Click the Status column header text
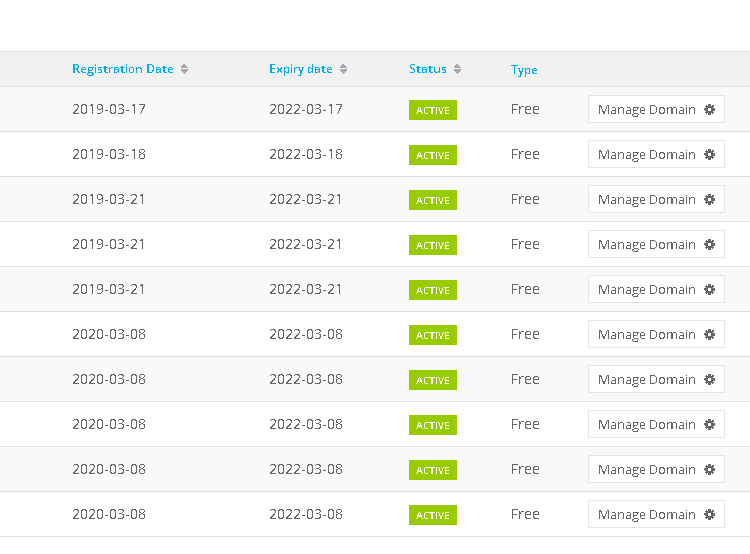The image size is (750, 554). [428, 69]
